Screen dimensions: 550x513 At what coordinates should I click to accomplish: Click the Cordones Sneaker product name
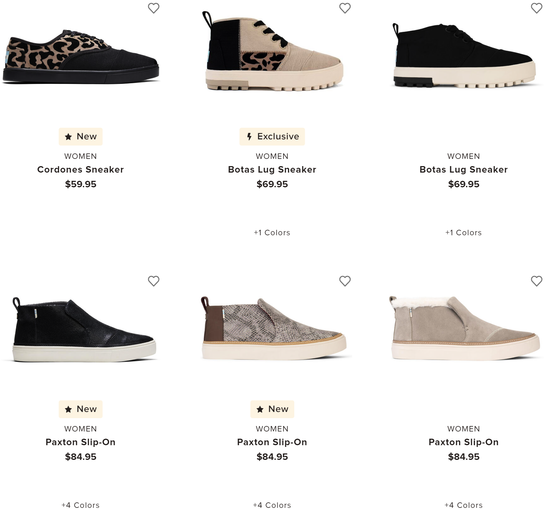tap(80, 170)
